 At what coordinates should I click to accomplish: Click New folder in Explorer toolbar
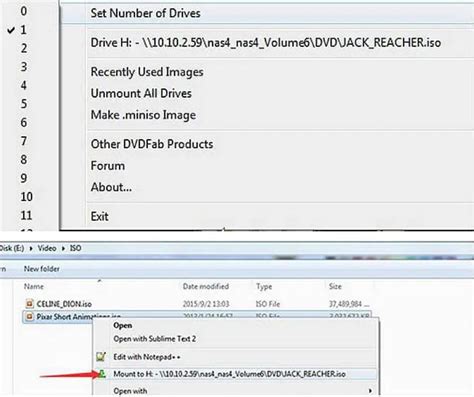coord(42,269)
